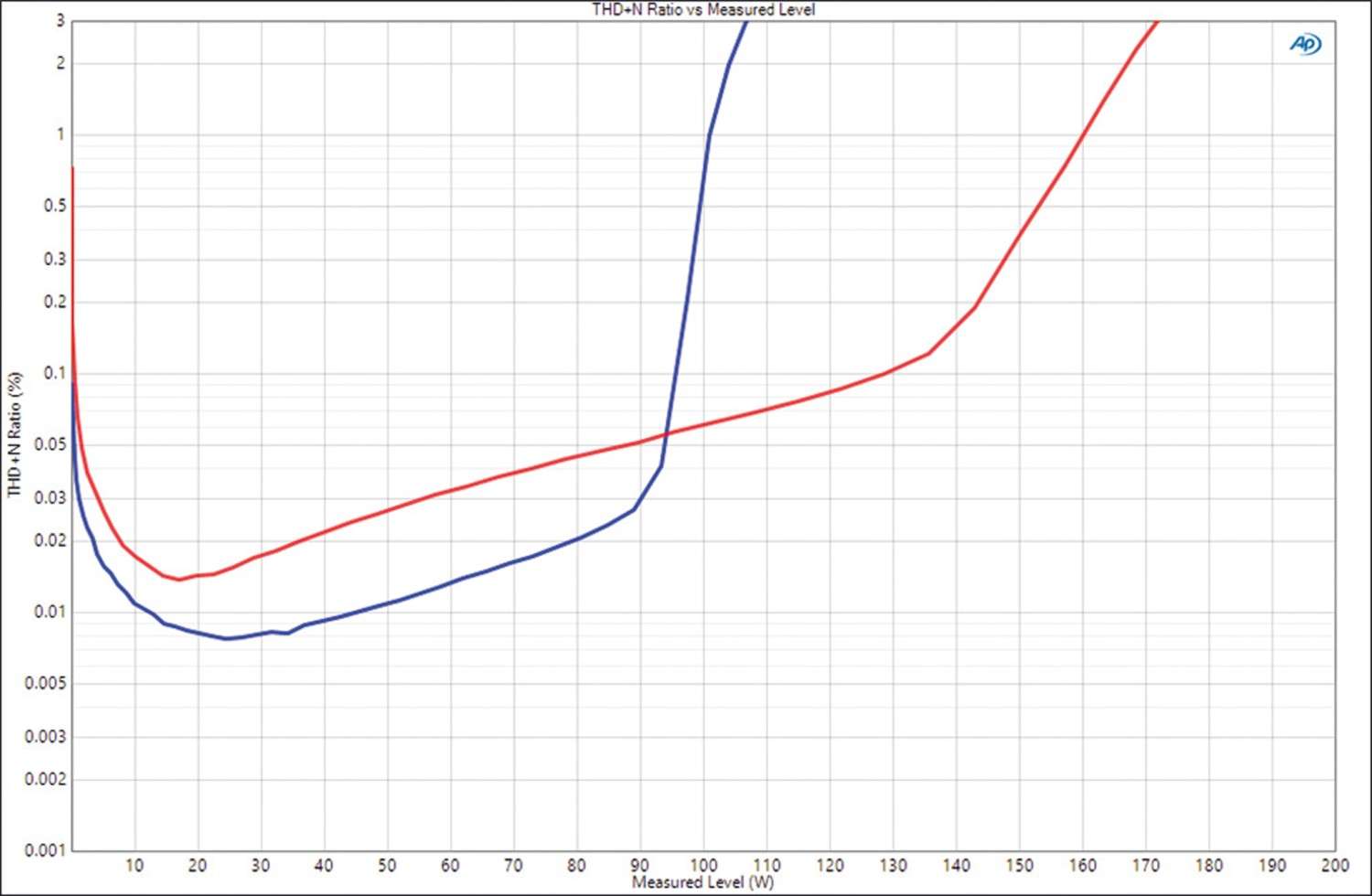1372x896 pixels.
Task: Select the y-axis value 0.05
Action: pos(49,444)
